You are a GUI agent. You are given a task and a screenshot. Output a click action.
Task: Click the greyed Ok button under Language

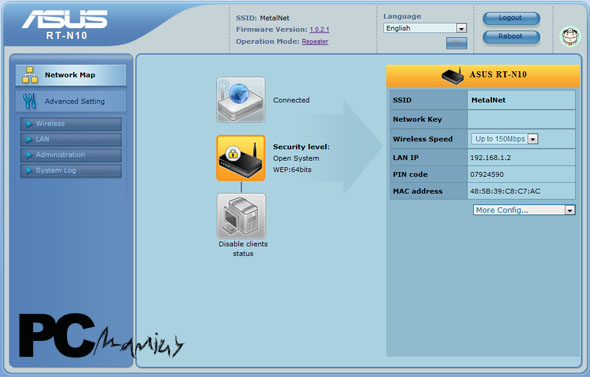(x=456, y=43)
